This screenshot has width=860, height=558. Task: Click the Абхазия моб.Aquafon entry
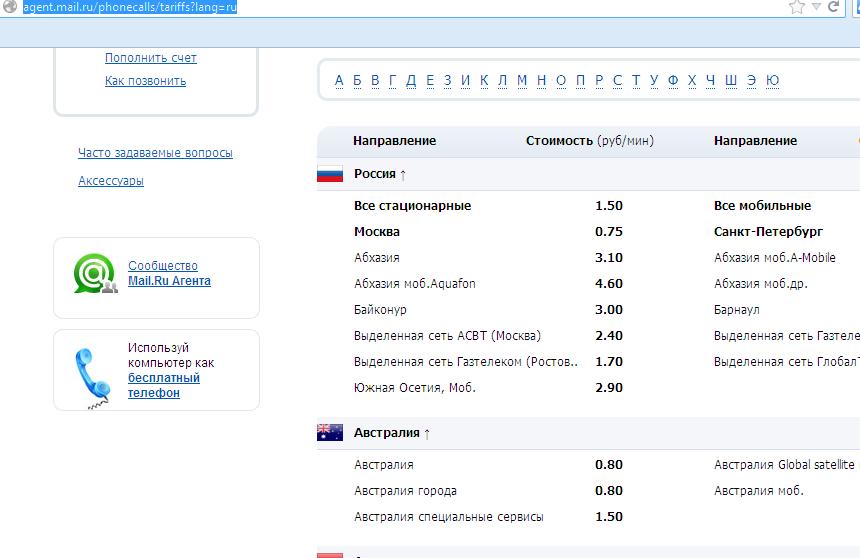[x=415, y=284]
